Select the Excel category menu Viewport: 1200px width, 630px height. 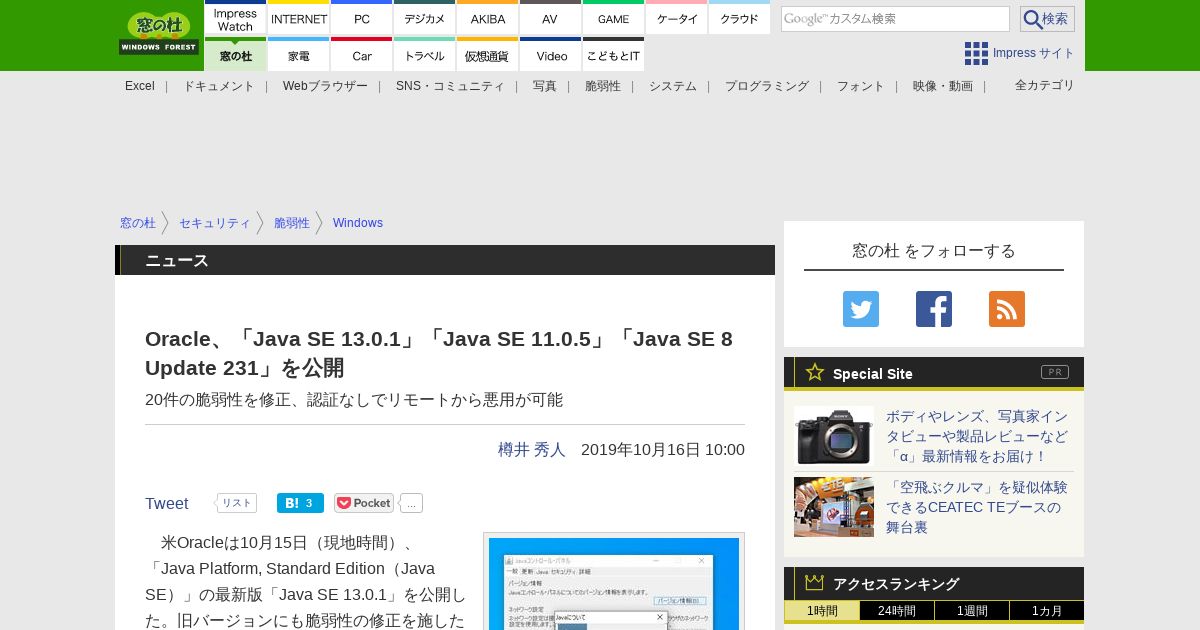[140, 86]
